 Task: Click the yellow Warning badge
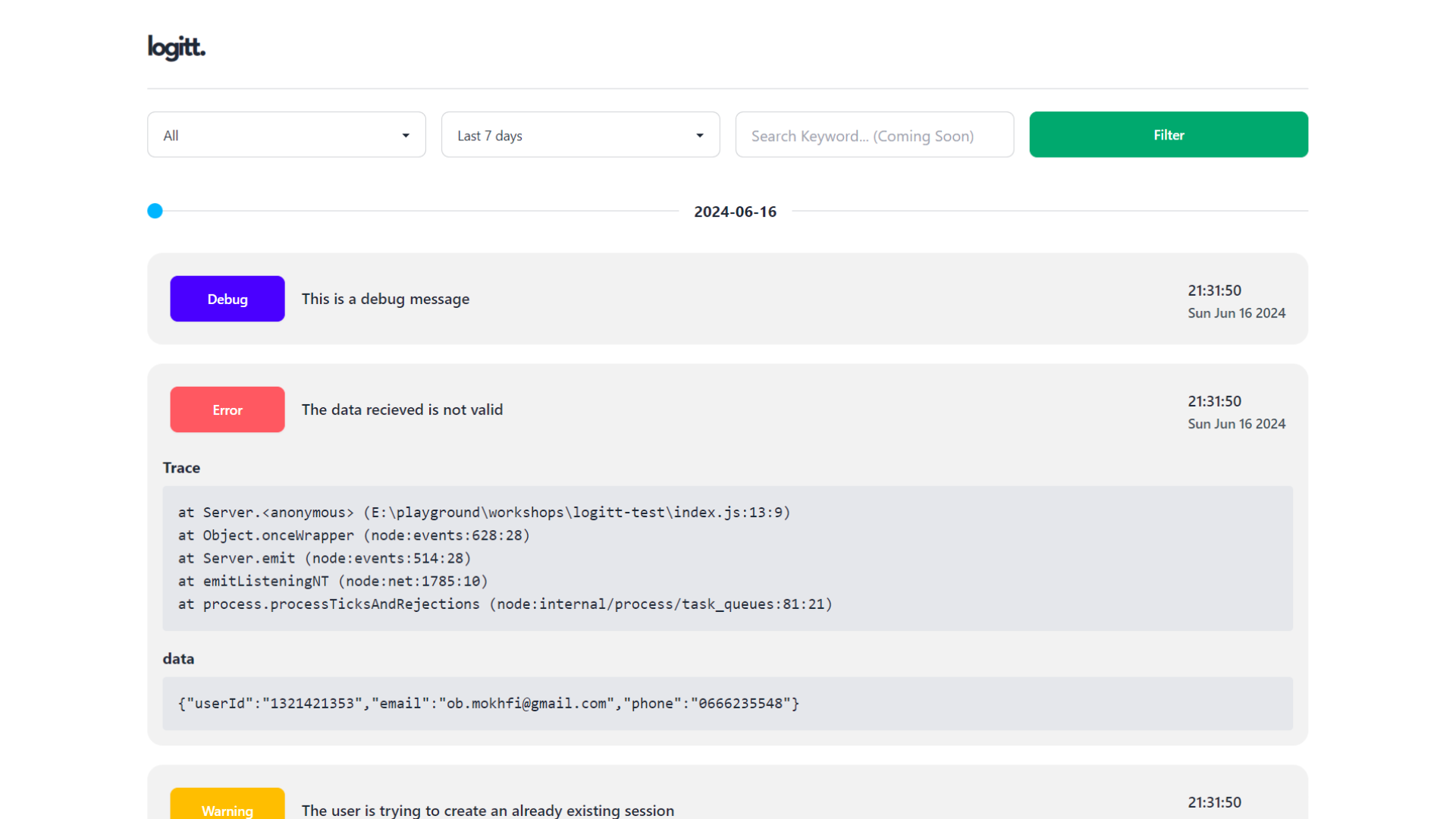(227, 807)
